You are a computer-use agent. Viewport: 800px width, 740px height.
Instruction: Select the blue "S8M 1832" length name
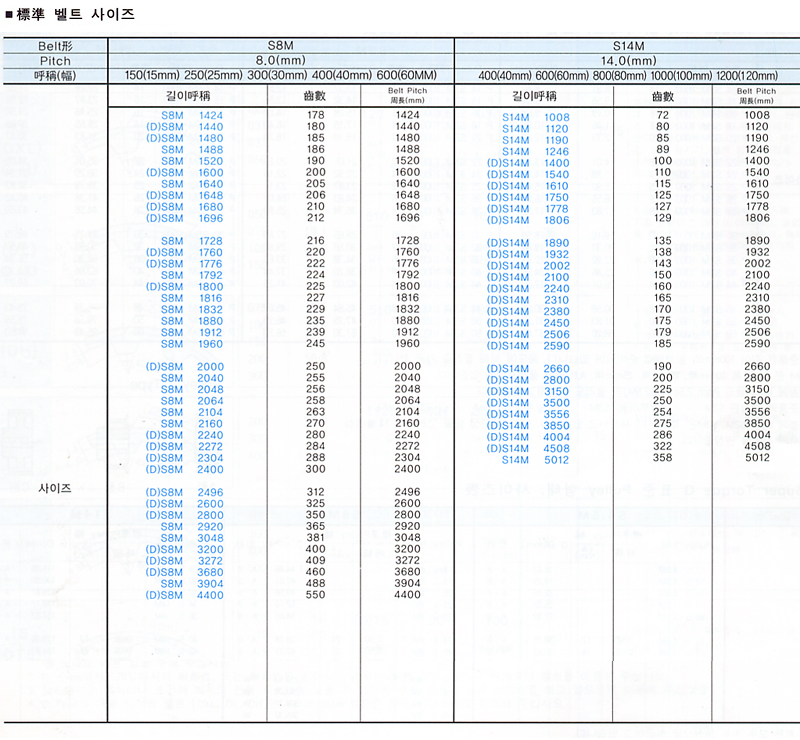pos(192,310)
